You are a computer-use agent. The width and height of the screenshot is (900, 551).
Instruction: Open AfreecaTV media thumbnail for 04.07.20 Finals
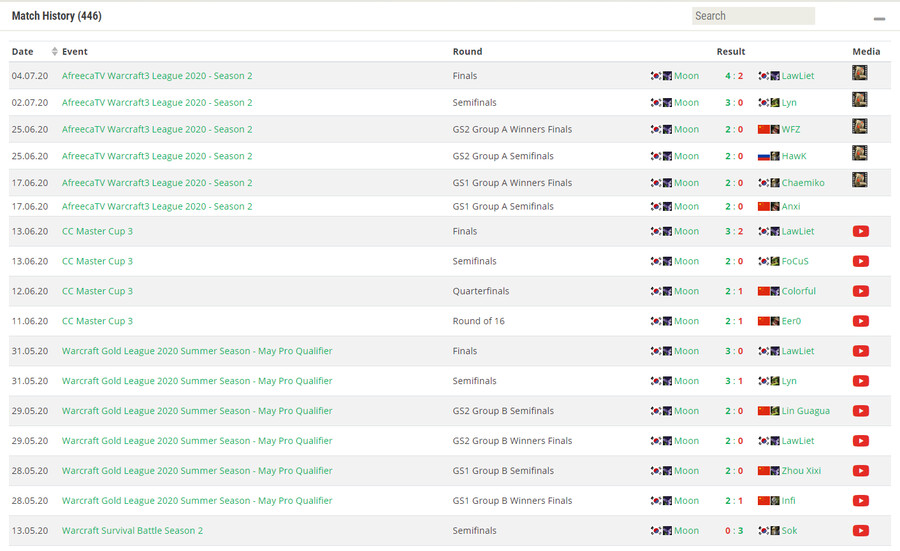(859, 73)
